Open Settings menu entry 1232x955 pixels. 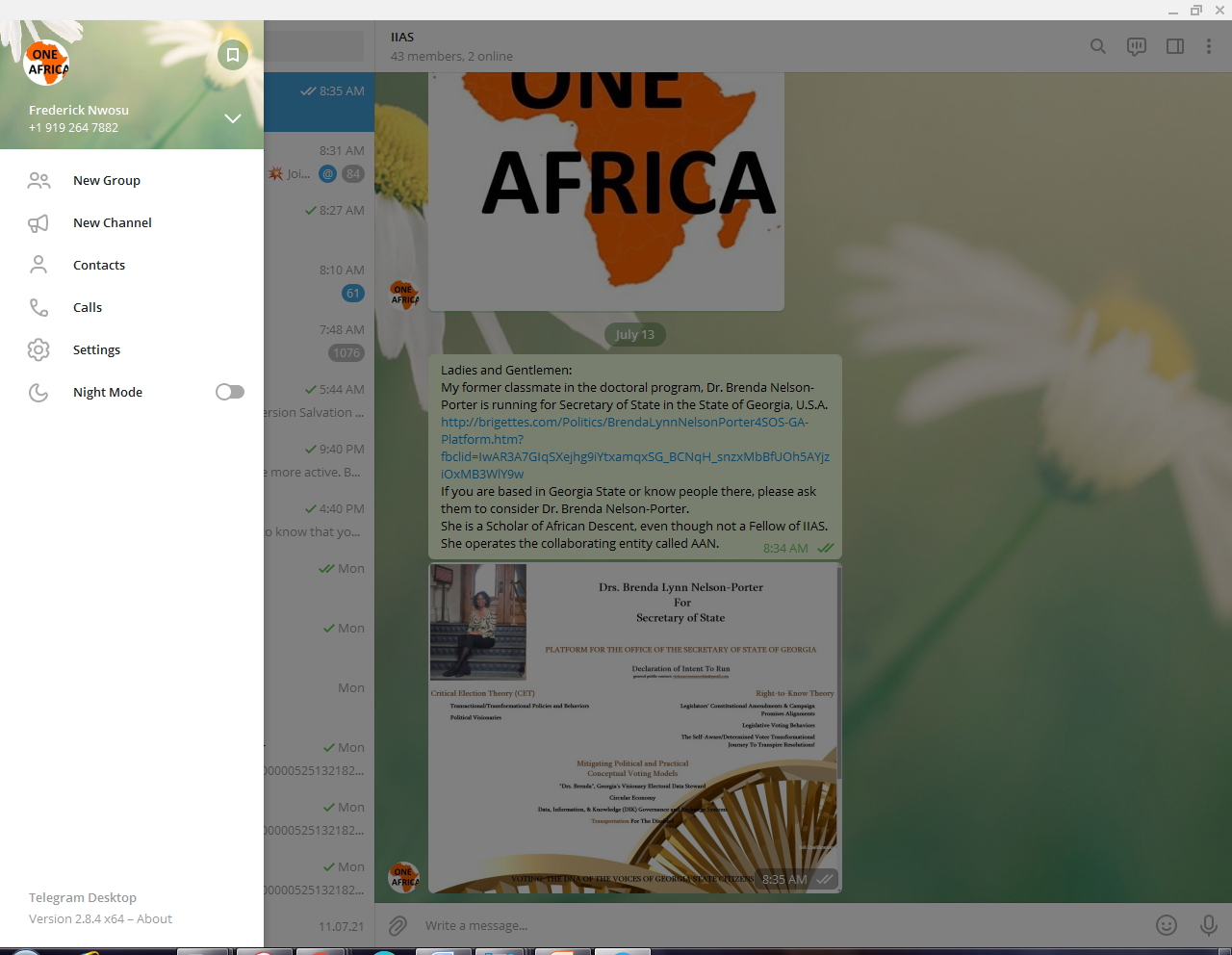click(132, 349)
